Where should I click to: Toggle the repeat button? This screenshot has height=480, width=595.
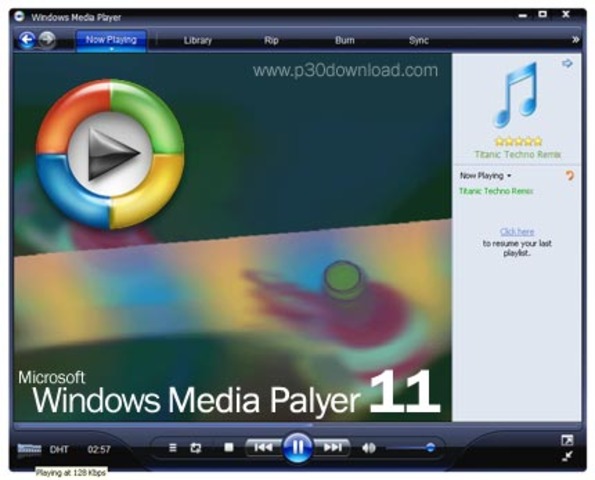click(195, 448)
